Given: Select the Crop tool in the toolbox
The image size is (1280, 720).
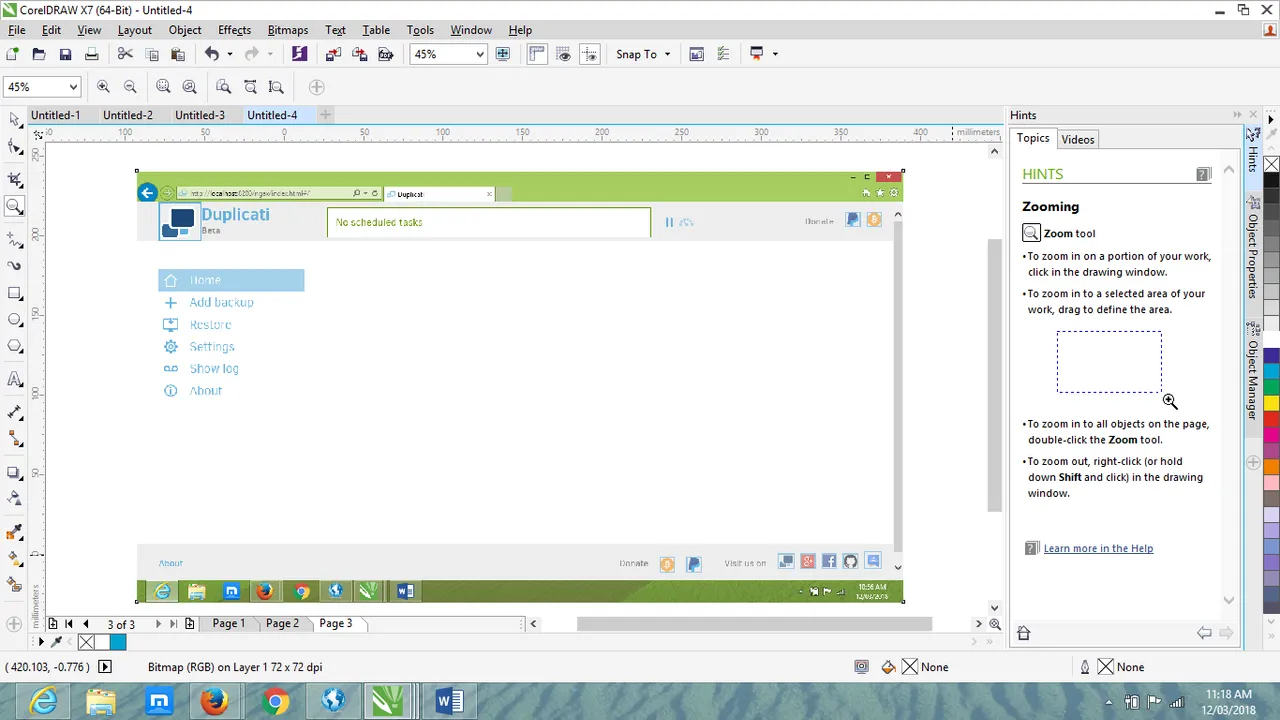Looking at the screenshot, I should (x=15, y=179).
